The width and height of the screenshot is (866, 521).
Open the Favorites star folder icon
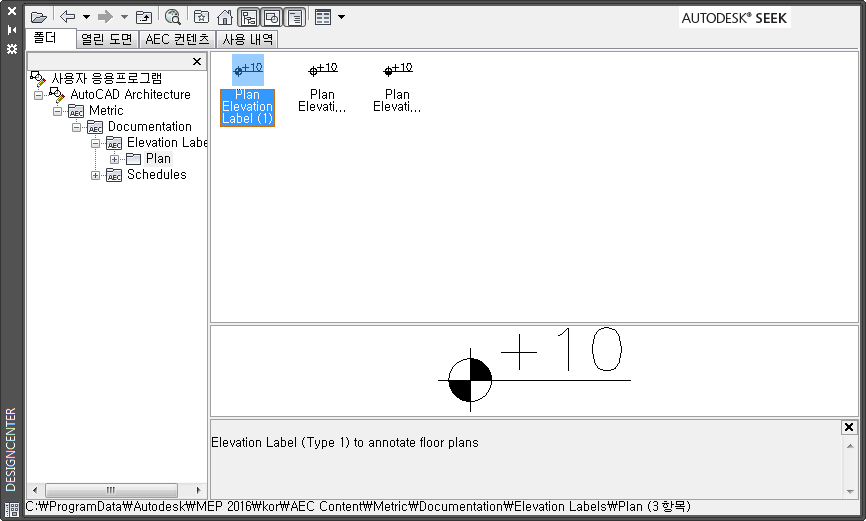201,17
